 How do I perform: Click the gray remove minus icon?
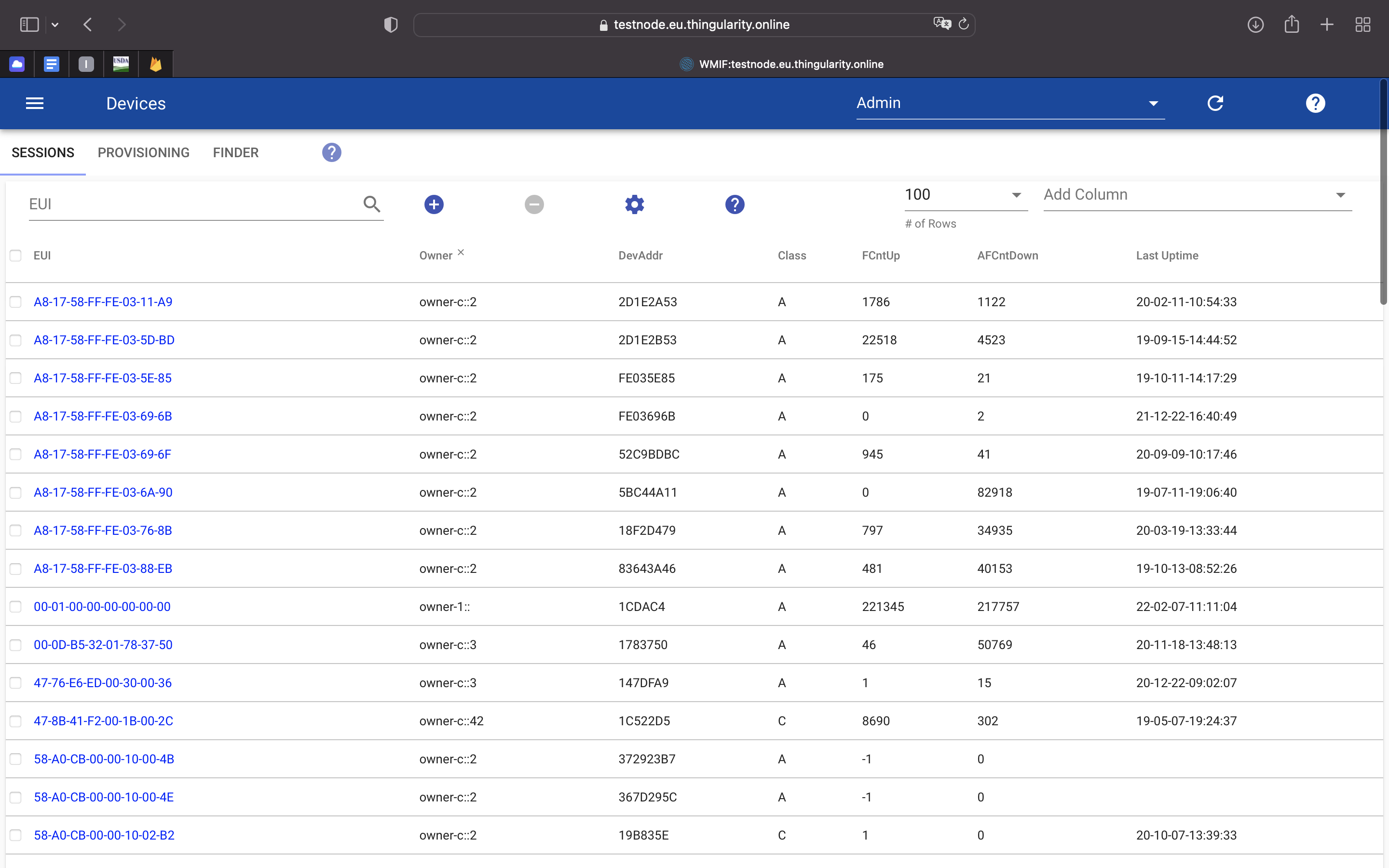tap(534, 204)
